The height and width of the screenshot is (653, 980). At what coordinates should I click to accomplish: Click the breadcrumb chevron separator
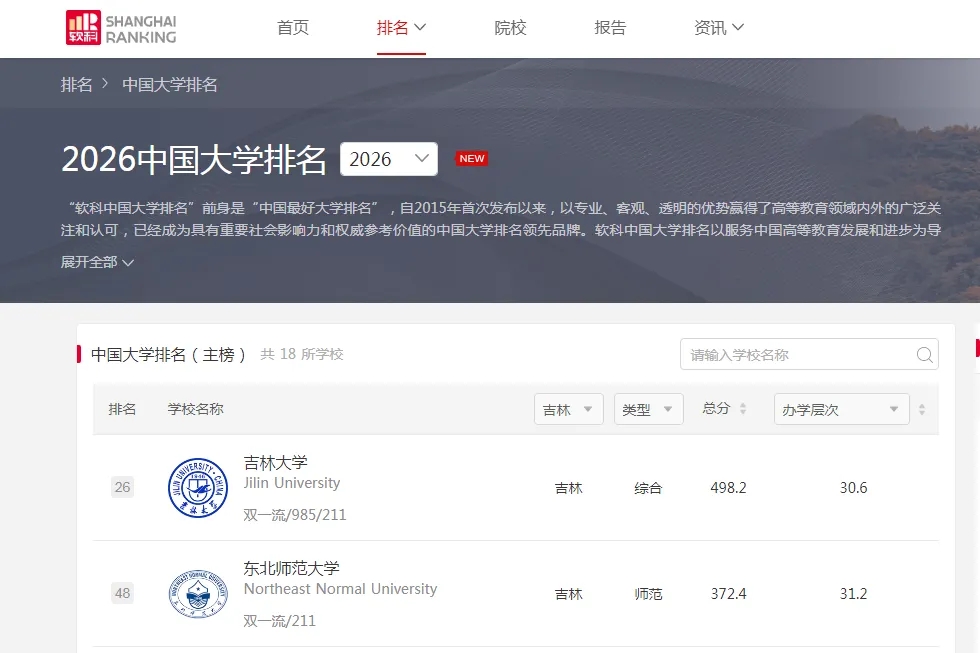[x=105, y=85]
